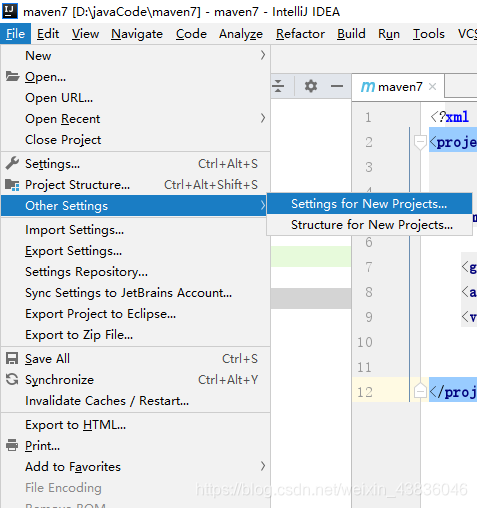Select Synchronize menu entry
This screenshot has width=477, height=508.
135,380
